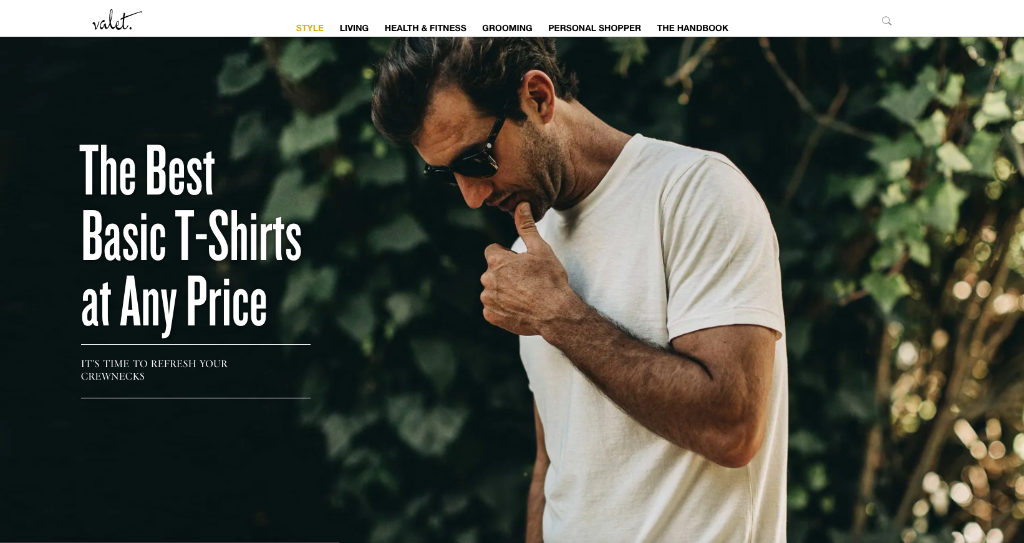Go to the Living section
The width and height of the screenshot is (1024, 543).
pyautogui.click(x=354, y=28)
